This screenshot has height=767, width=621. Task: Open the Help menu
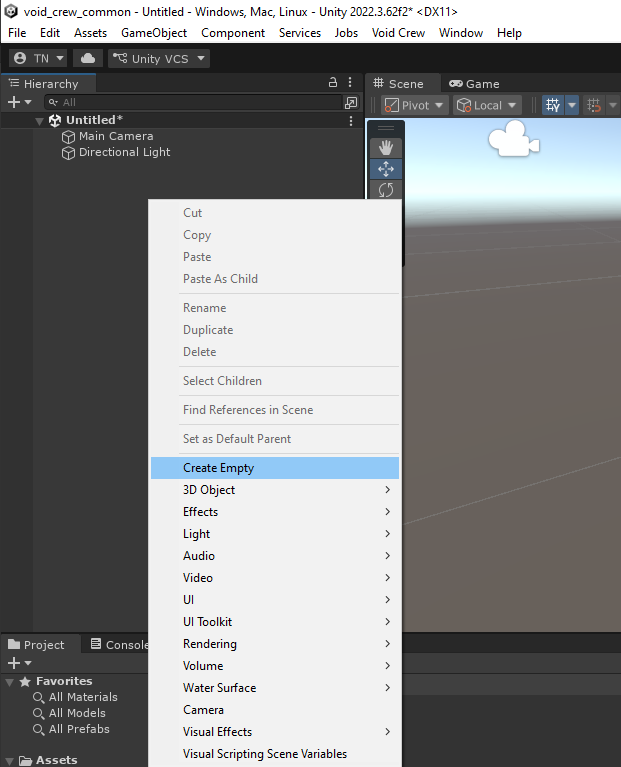(509, 33)
